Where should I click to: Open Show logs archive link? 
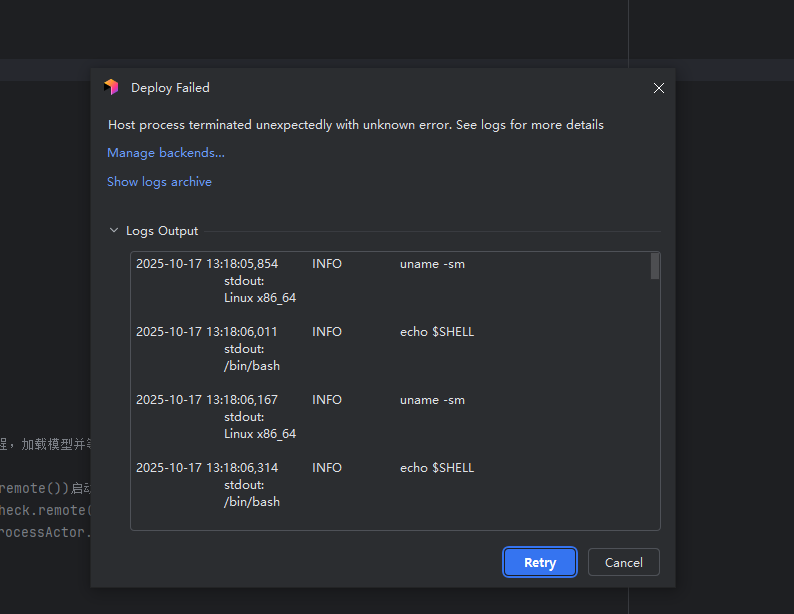click(x=159, y=182)
